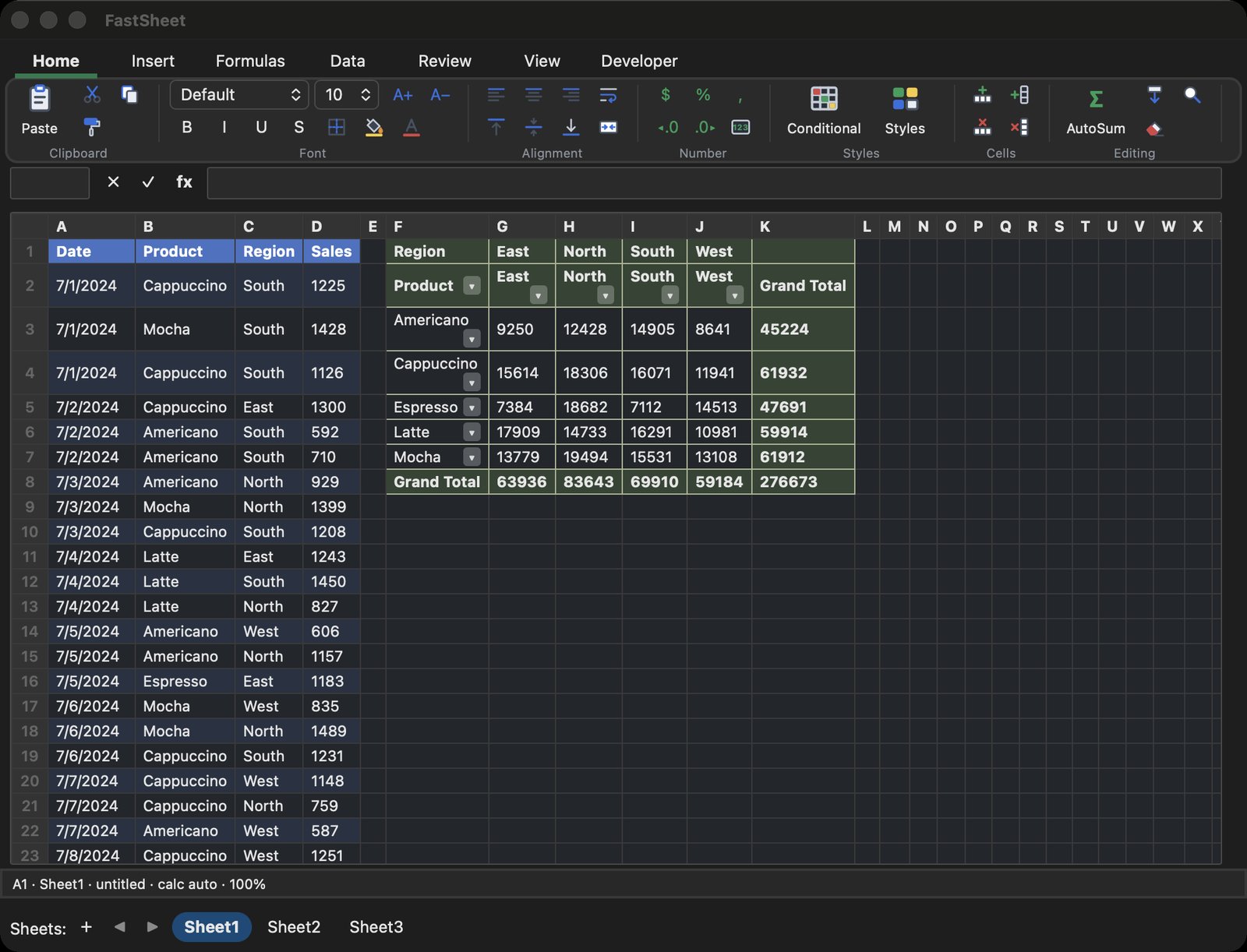Decrease font size with A- icon
Viewport: 1247px width, 952px height.
(440, 95)
